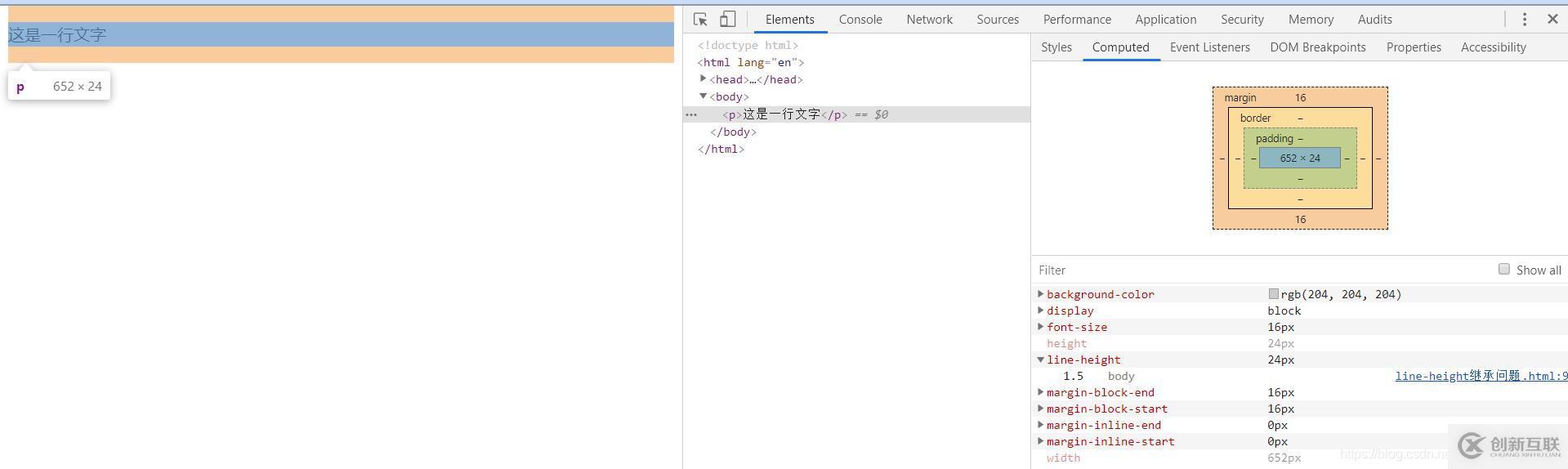Viewport: 1568px width, 469px height.
Task: Open the Network tab
Action: pyautogui.click(x=929, y=20)
